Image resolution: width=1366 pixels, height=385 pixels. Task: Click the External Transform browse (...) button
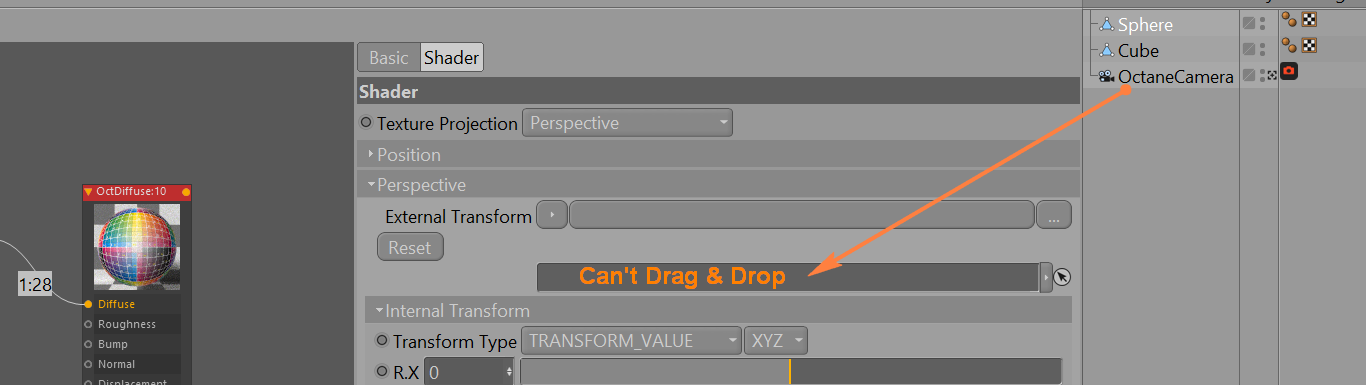tap(1054, 215)
